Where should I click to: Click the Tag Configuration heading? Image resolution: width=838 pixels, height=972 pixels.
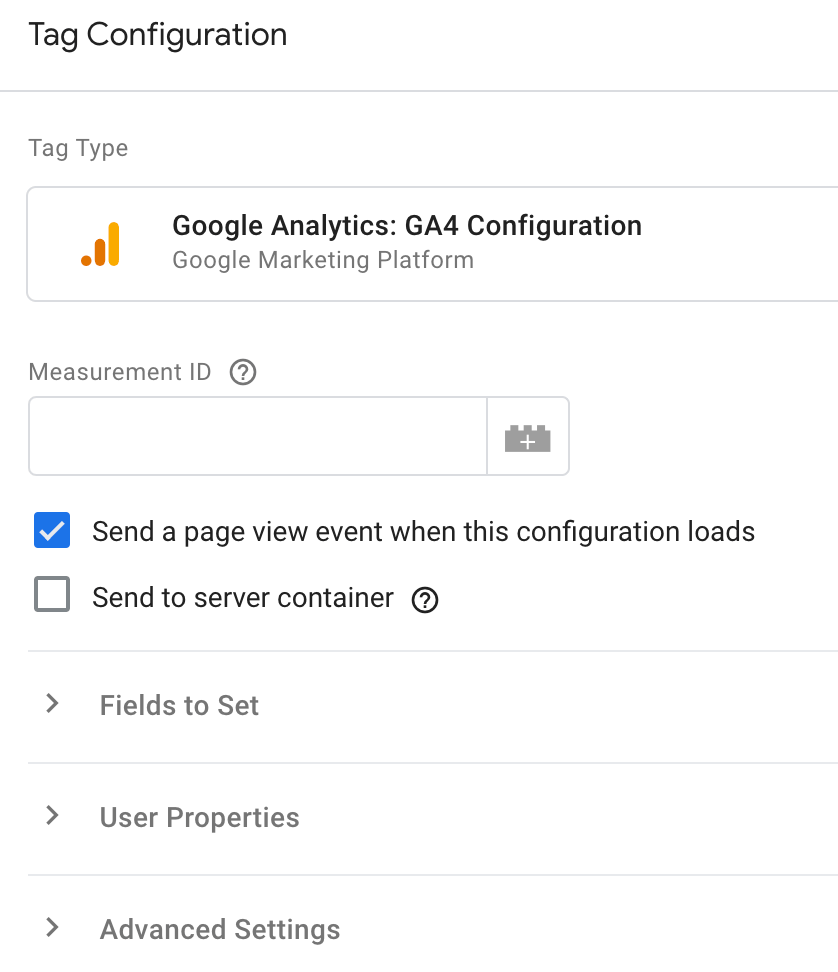click(x=158, y=35)
